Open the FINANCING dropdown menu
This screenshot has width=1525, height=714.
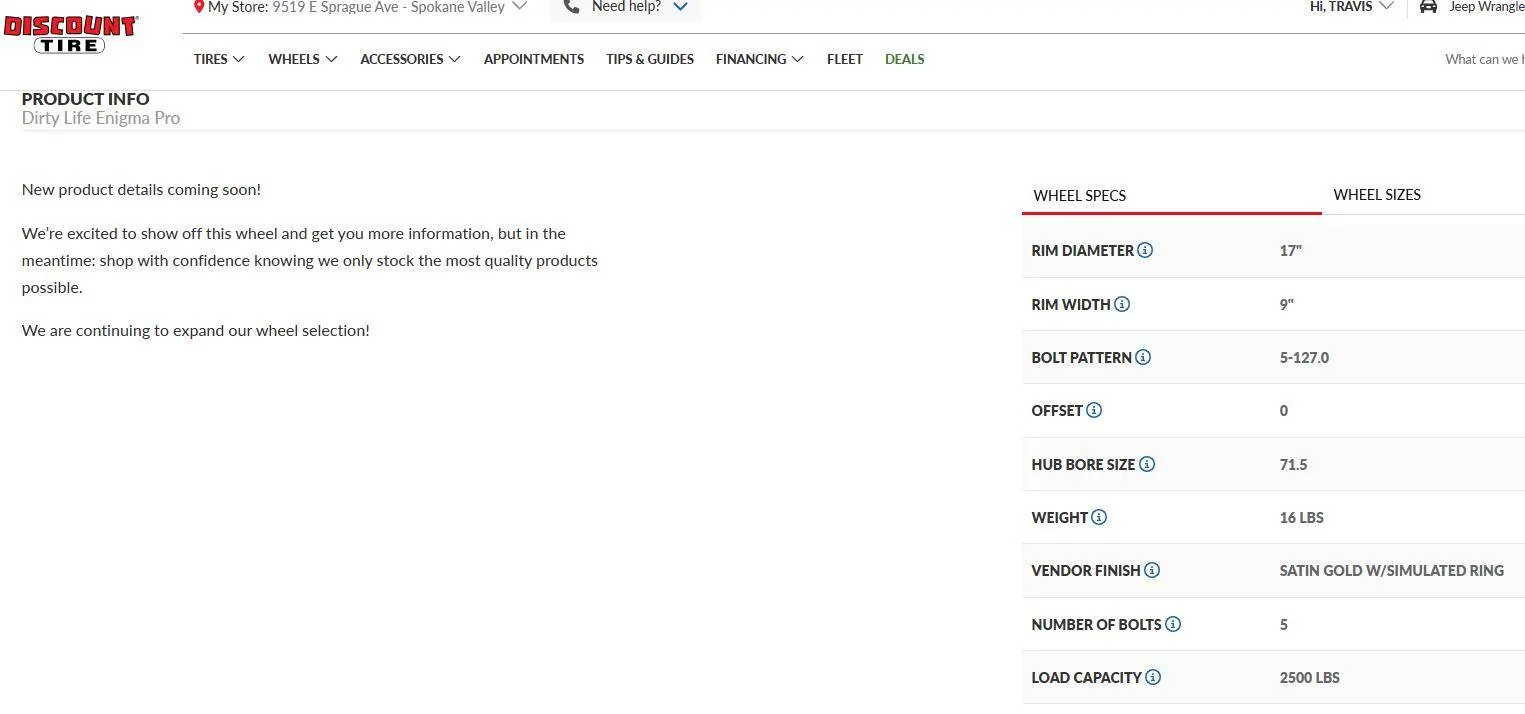coord(760,59)
